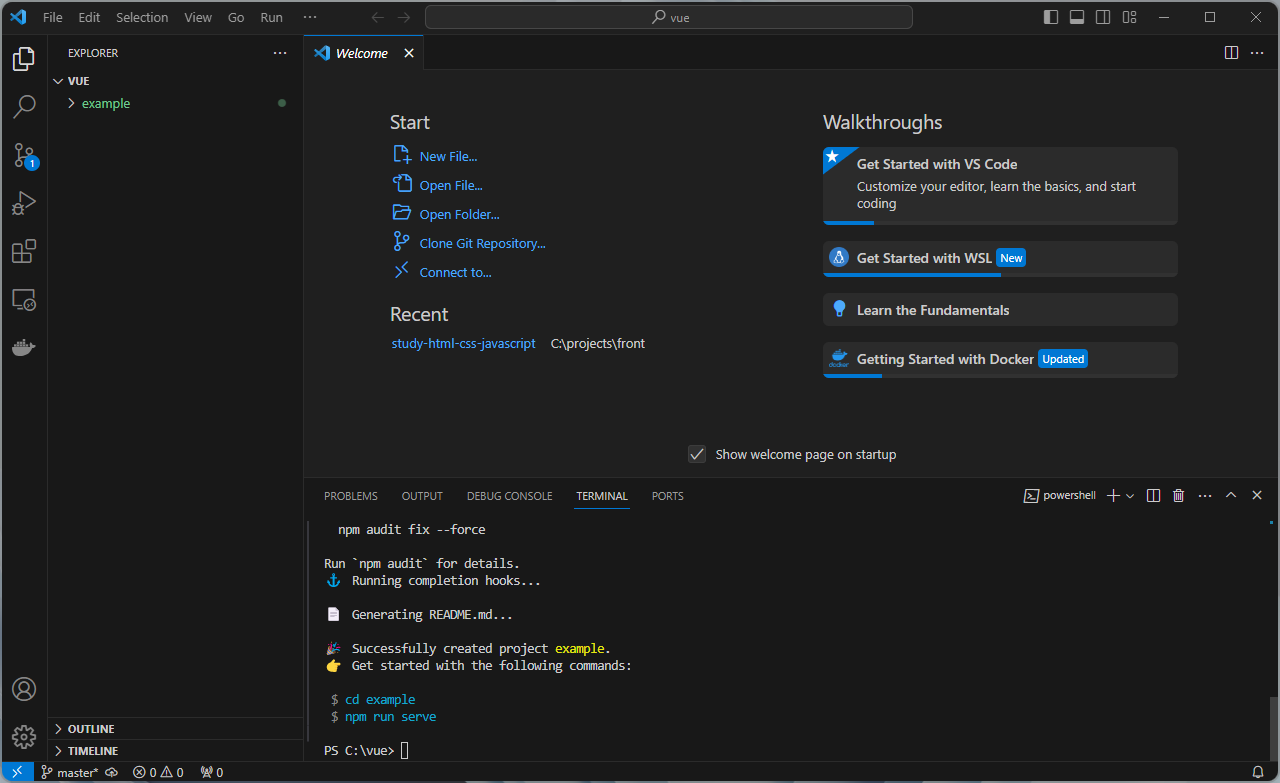Open the Selection menu

tap(142, 17)
